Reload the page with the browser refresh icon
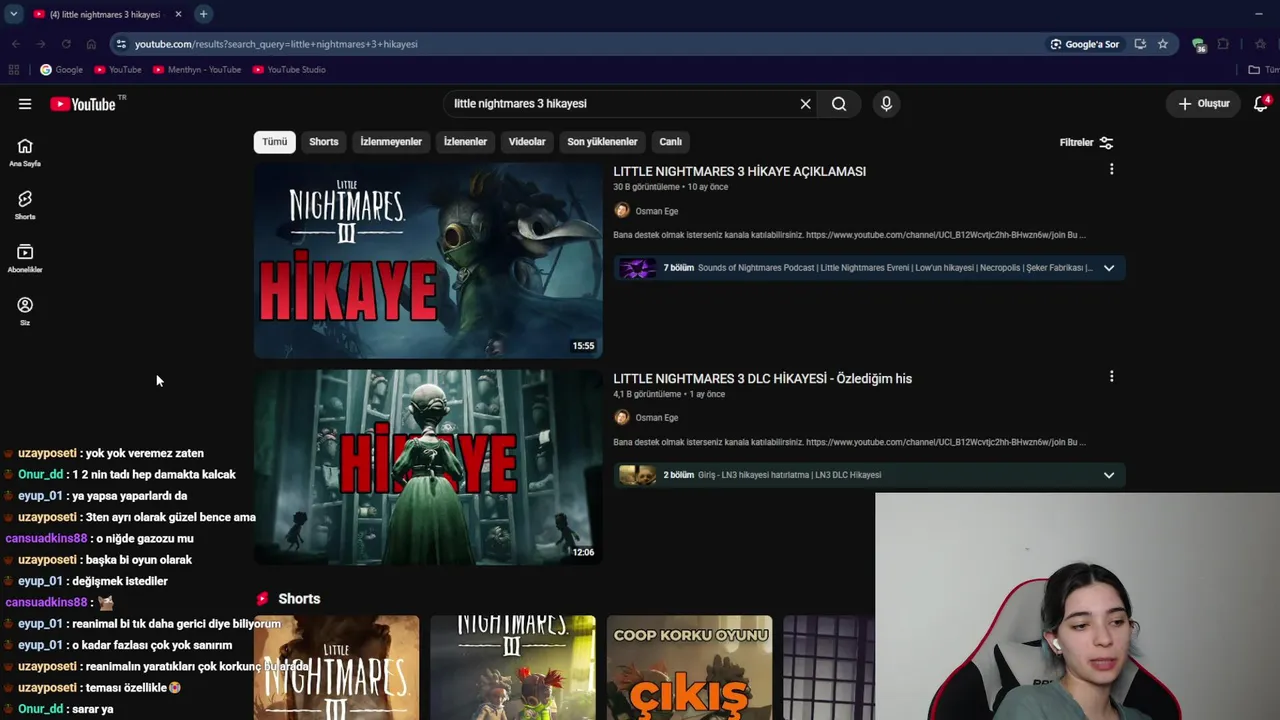Screen dimensions: 1280x720 [x=66, y=44]
